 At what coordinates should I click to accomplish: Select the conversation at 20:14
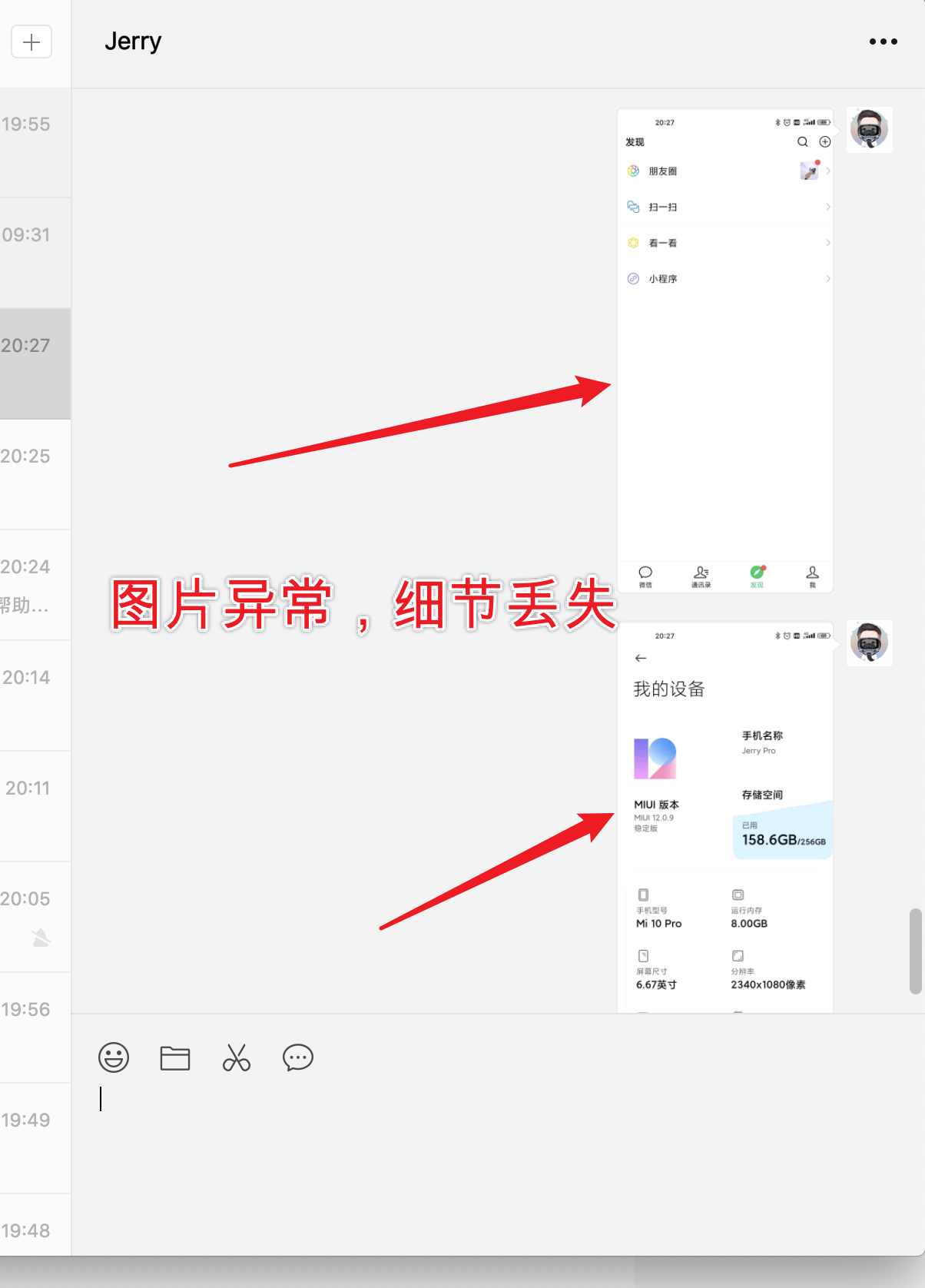tap(35, 696)
